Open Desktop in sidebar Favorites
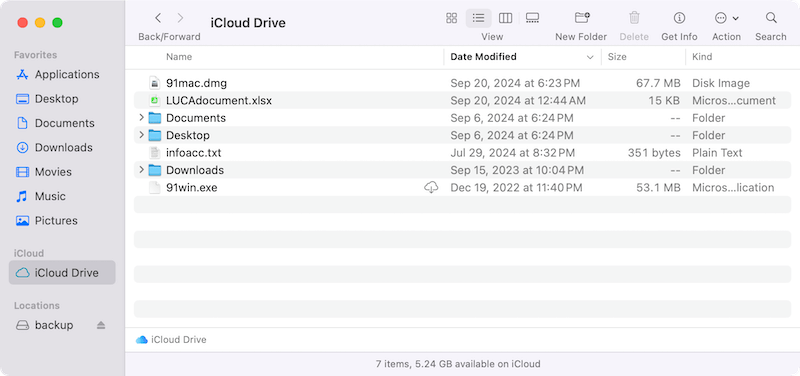 pyautogui.click(x=47, y=99)
